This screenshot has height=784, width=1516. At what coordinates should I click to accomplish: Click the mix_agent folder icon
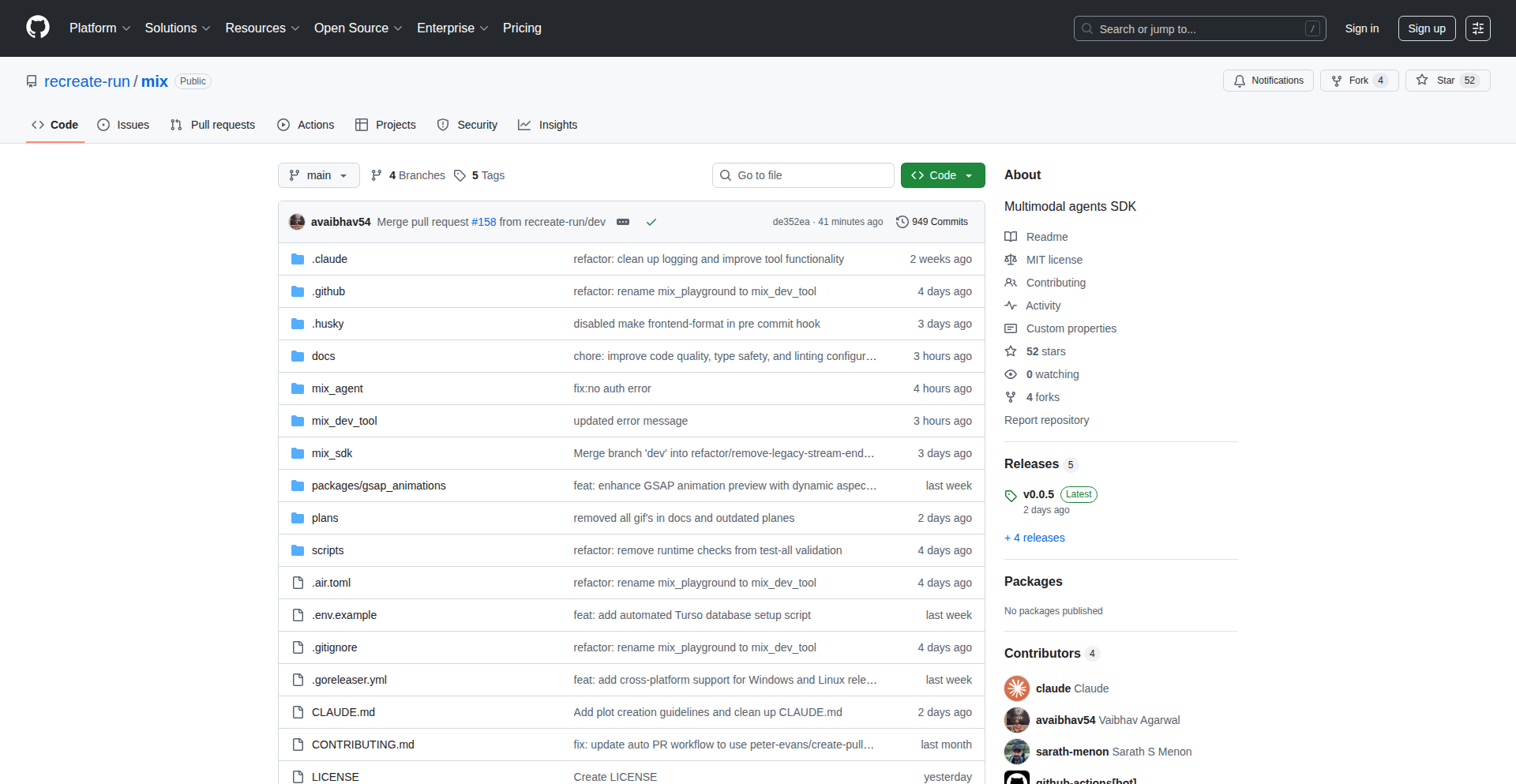coord(298,388)
